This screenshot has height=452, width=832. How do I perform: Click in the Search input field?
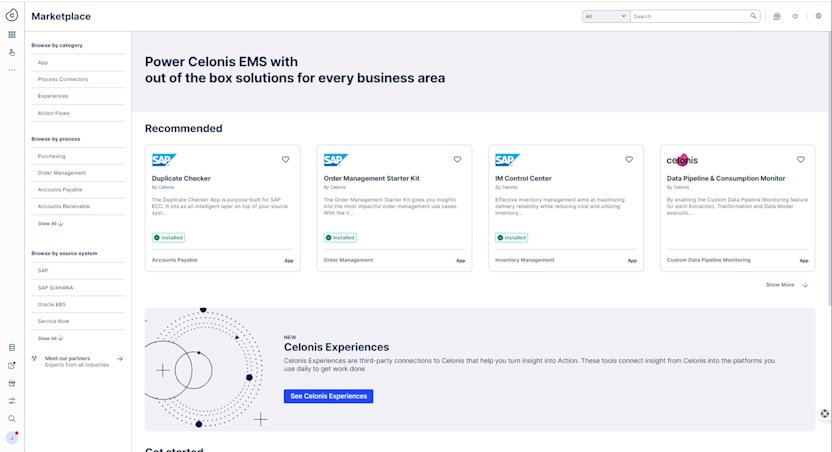click(x=689, y=16)
